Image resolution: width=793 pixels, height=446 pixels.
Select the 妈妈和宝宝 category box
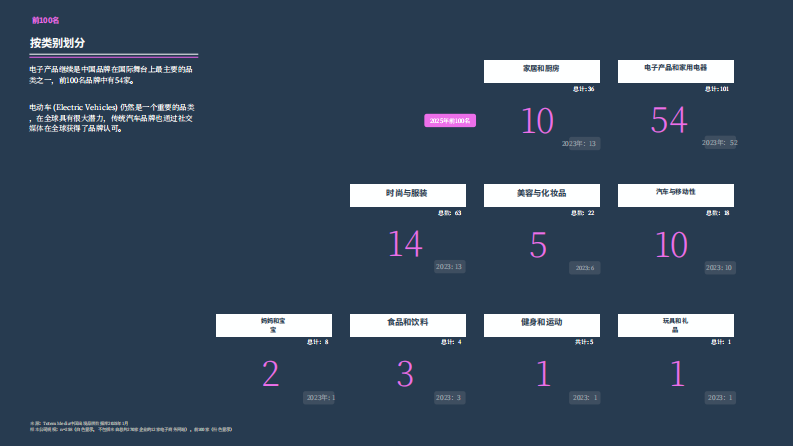pyautogui.click(x=273, y=325)
